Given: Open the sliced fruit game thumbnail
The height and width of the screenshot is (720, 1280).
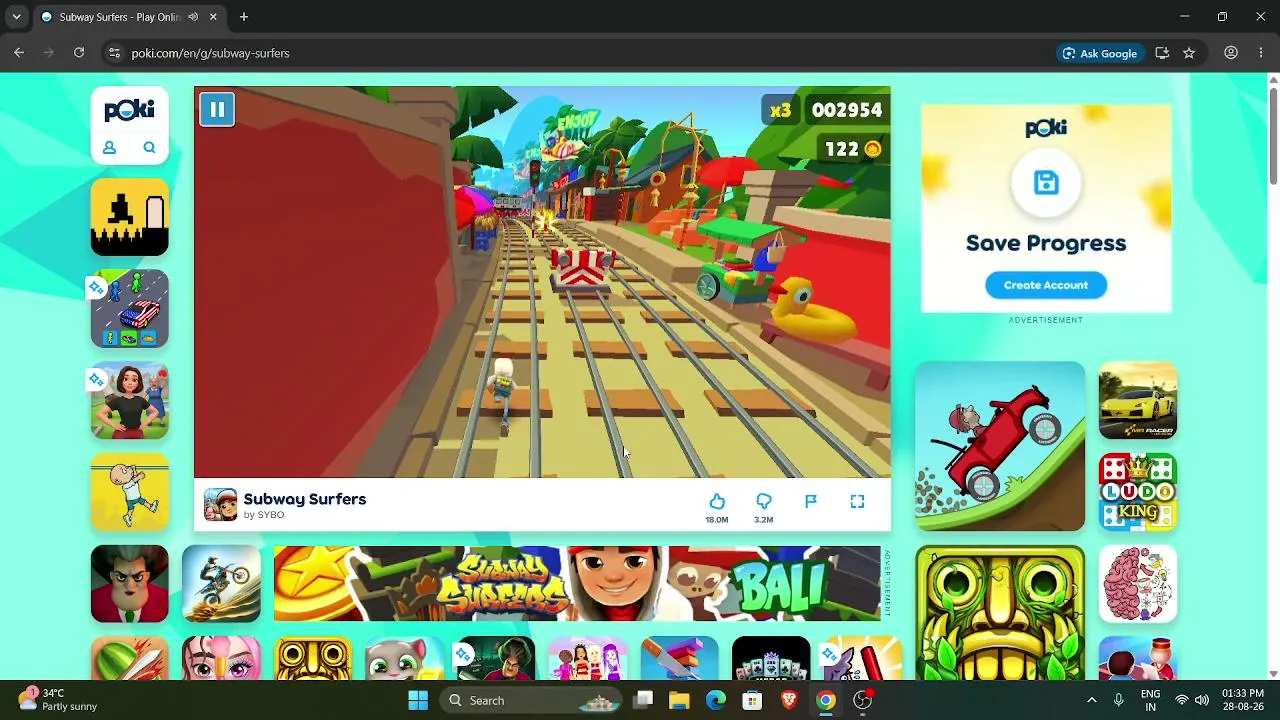Looking at the screenshot, I should pos(130,659).
